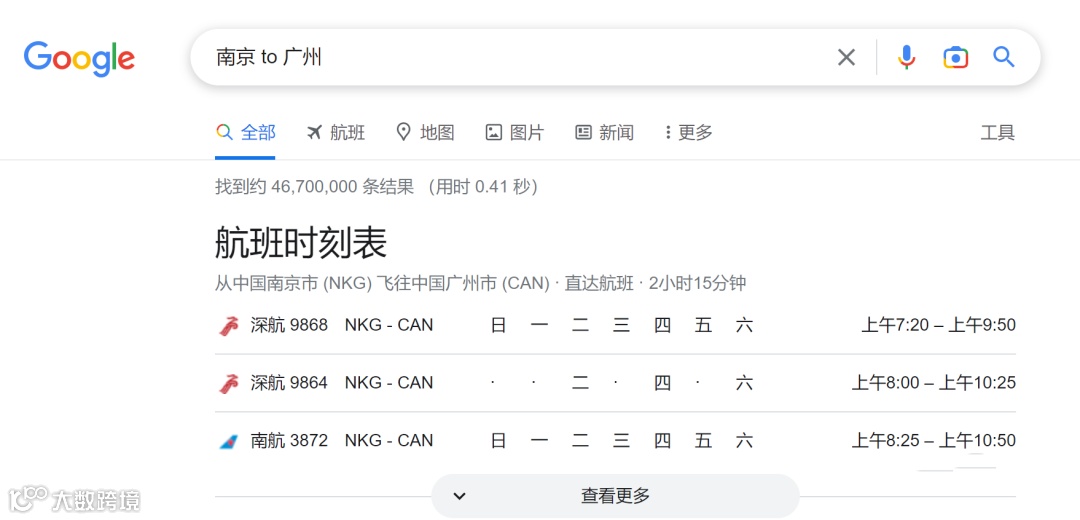The height and width of the screenshot is (520, 1080).
Task: Click time 上午8:25 – 上午10:50
Action: click(933, 440)
